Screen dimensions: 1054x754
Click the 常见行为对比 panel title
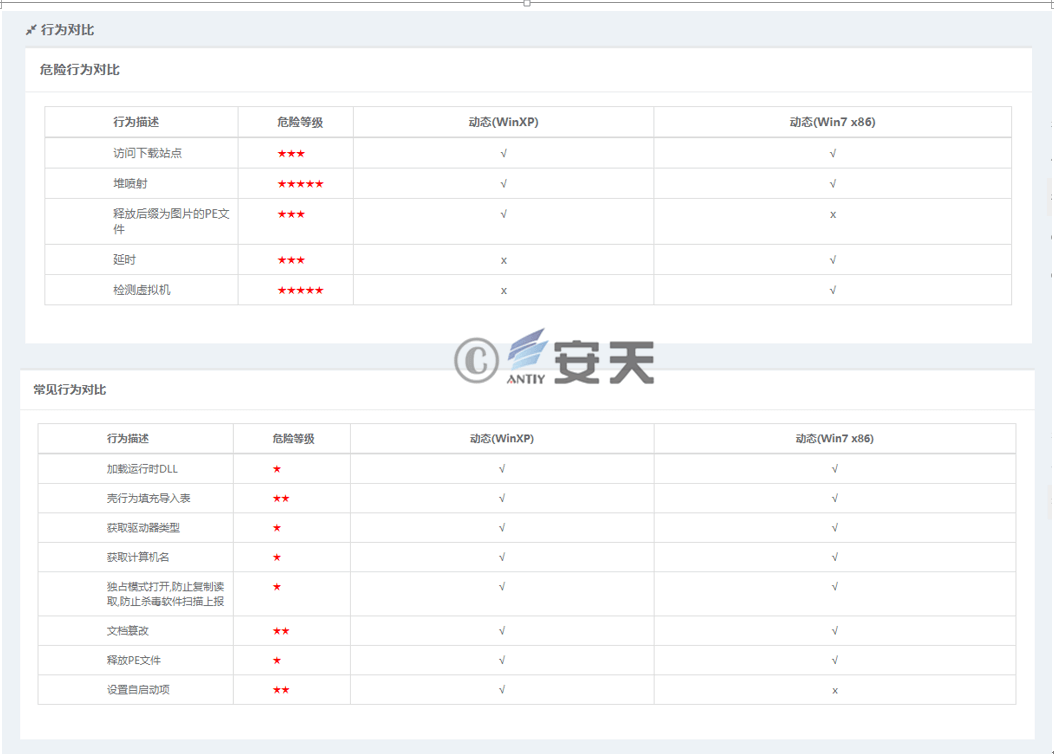coord(70,390)
